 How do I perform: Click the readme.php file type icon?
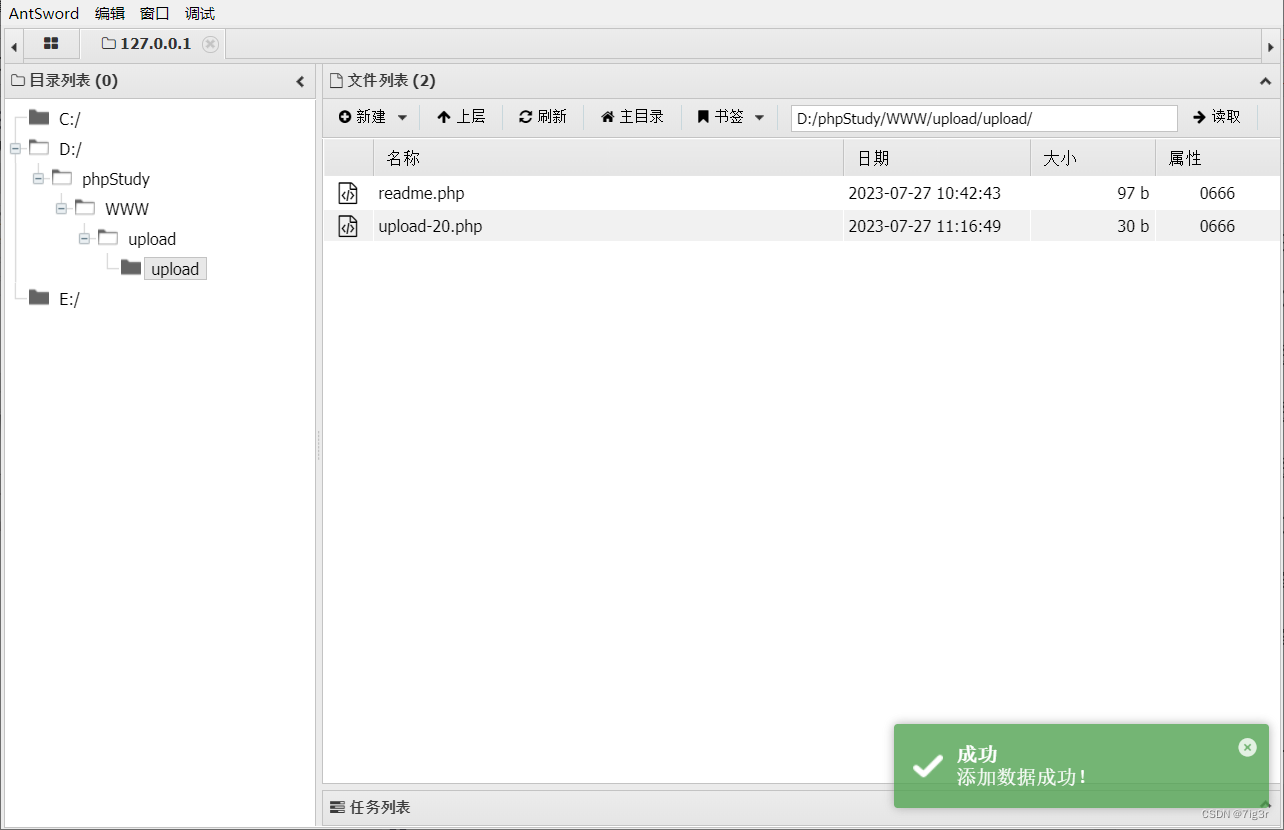click(347, 193)
